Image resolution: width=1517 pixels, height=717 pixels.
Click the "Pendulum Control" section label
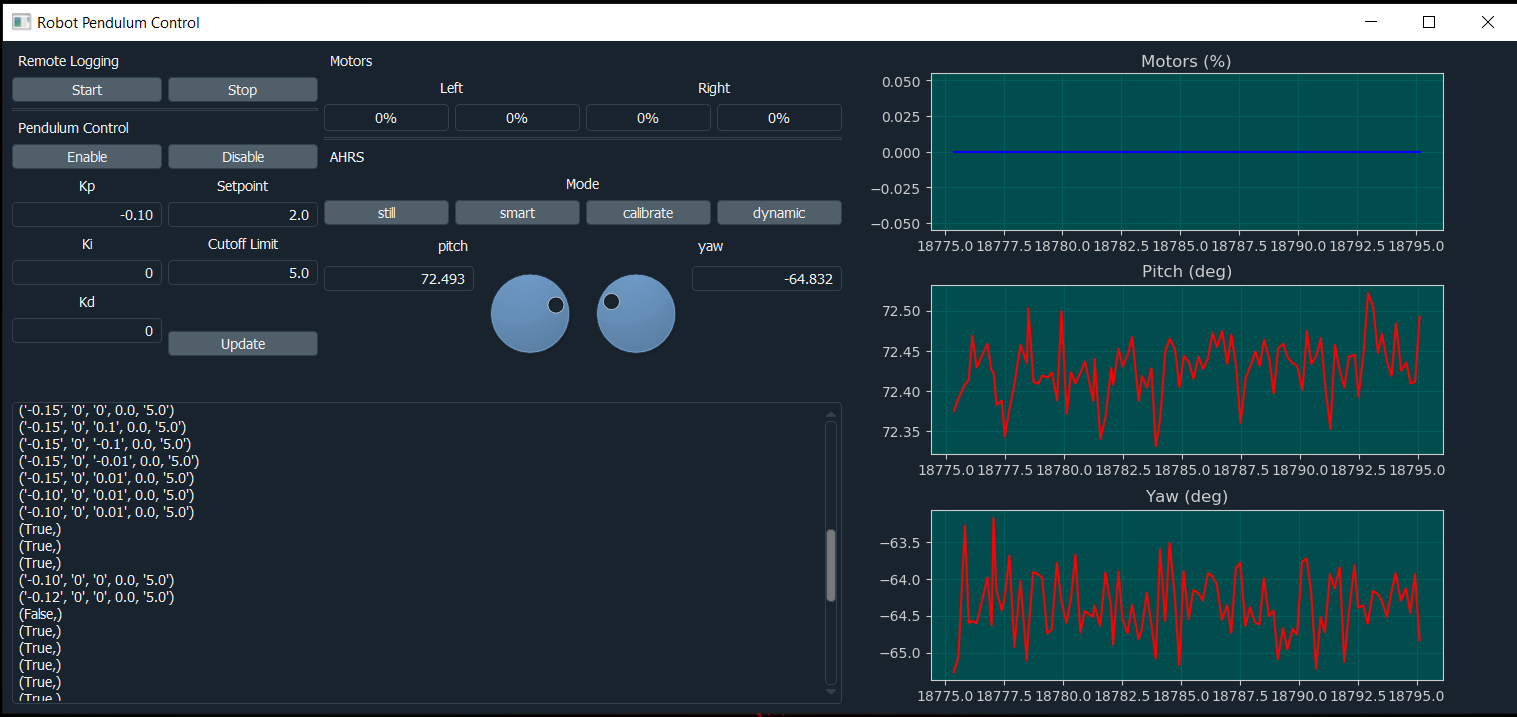73,128
